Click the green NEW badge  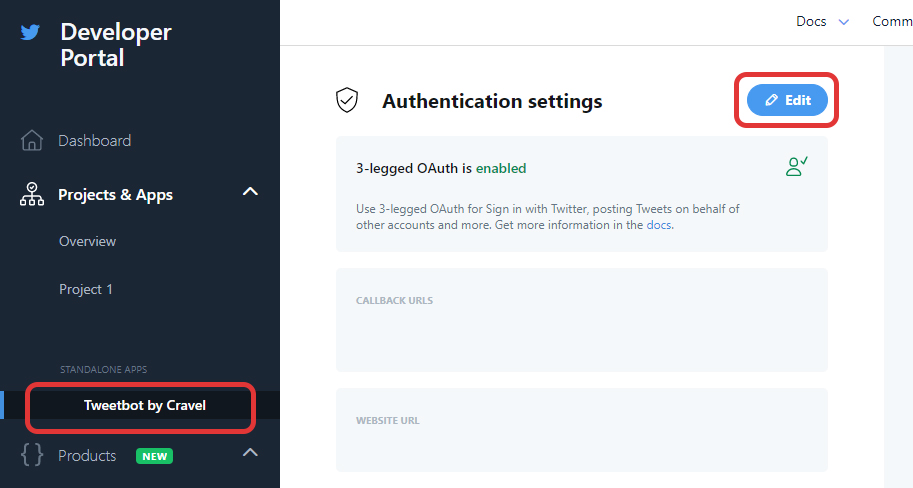click(154, 456)
